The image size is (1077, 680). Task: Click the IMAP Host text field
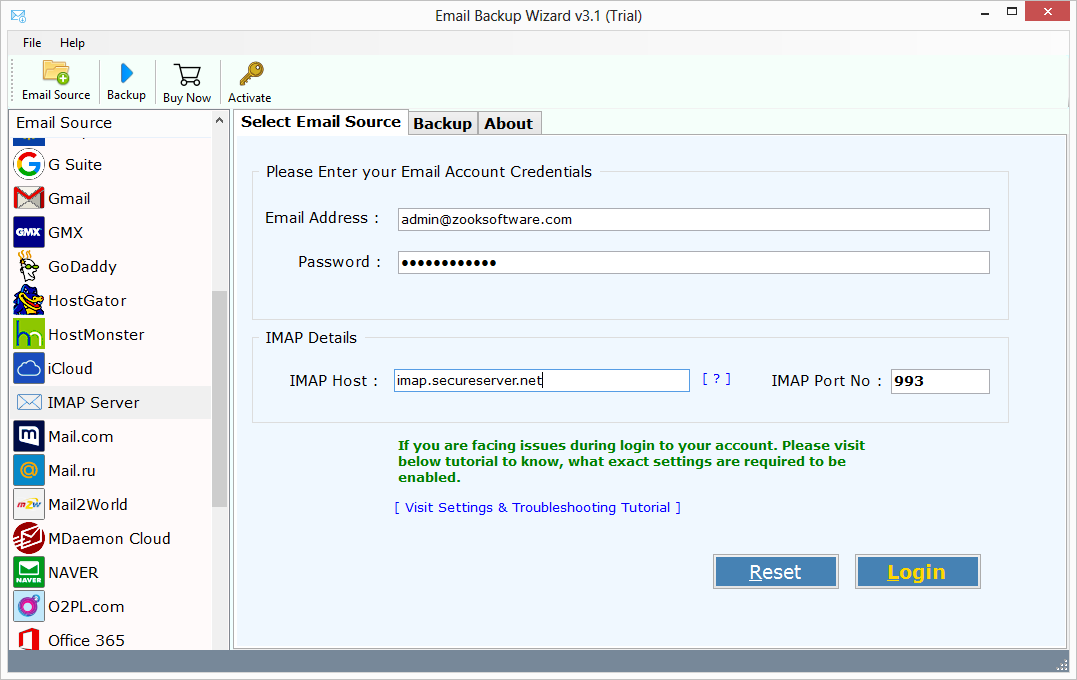(x=541, y=381)
